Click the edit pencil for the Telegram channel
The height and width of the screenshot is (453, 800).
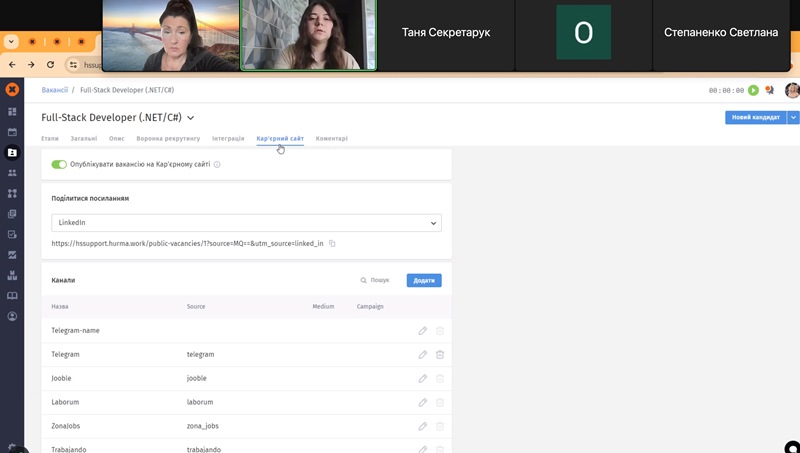tap(422, 354)
